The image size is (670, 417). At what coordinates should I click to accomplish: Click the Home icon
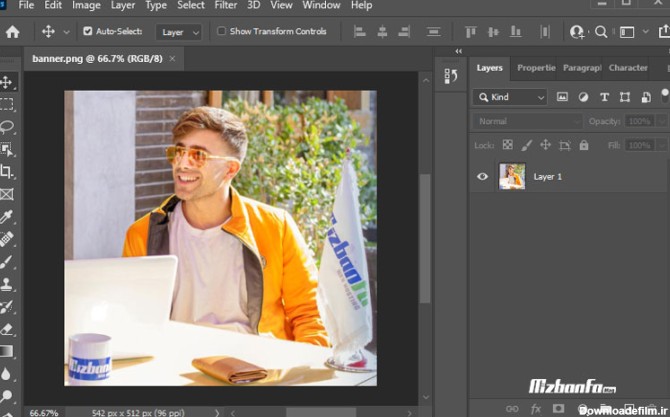pyautogui.click(x=12, y=32)
